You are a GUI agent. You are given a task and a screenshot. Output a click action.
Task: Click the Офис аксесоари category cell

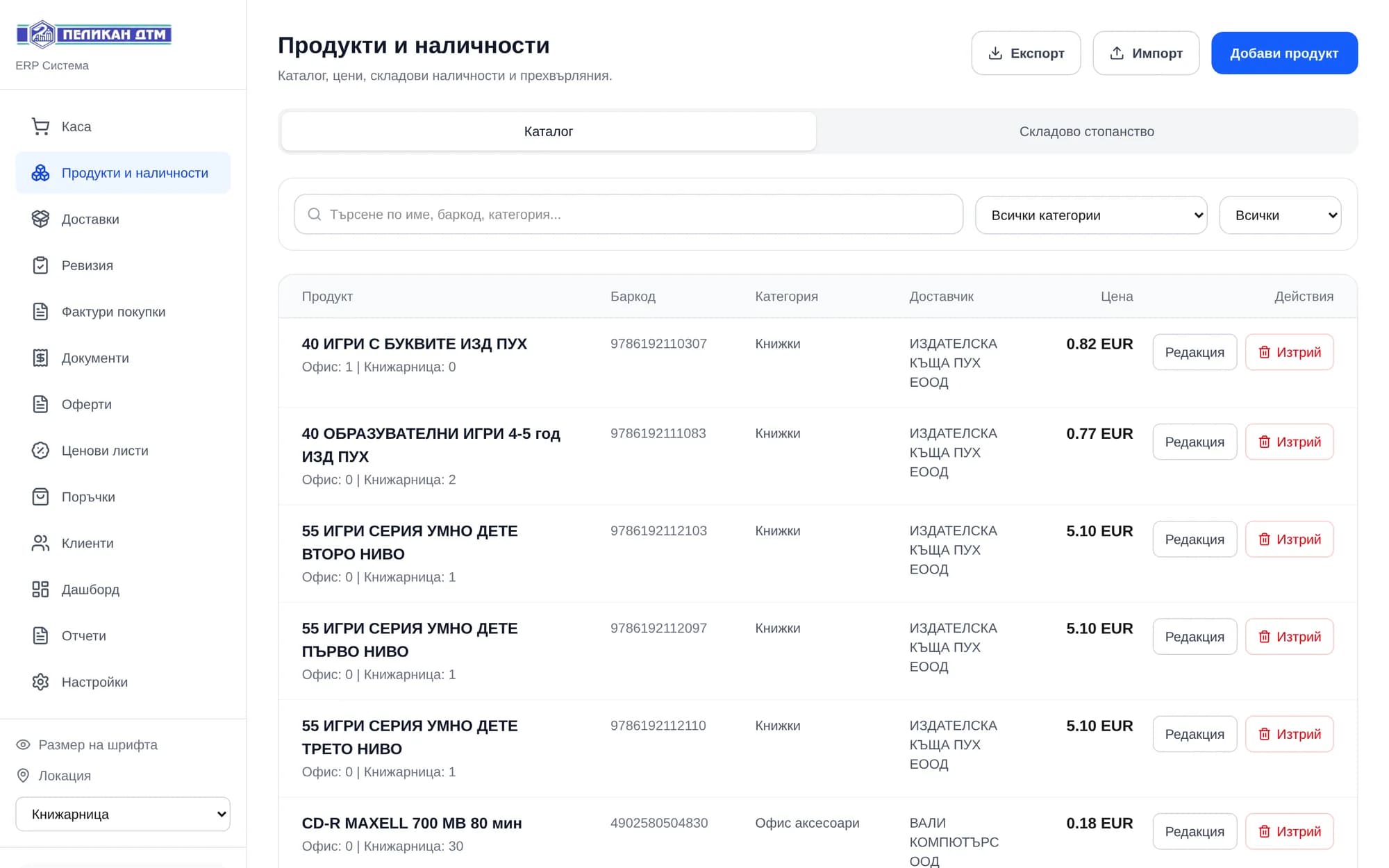coord(807,823)
